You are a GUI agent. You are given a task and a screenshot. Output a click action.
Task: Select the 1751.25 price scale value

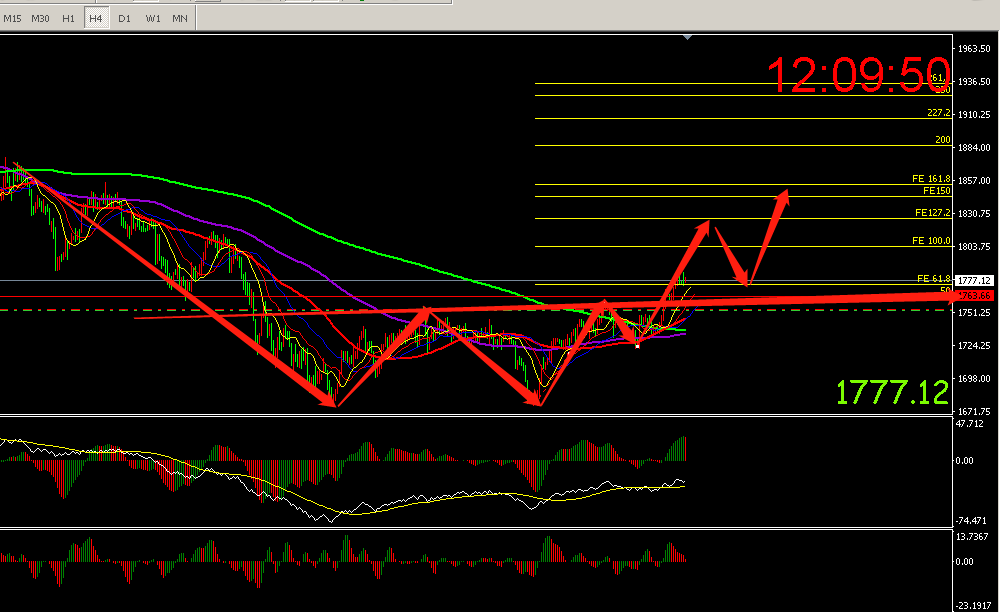[974, 313]
